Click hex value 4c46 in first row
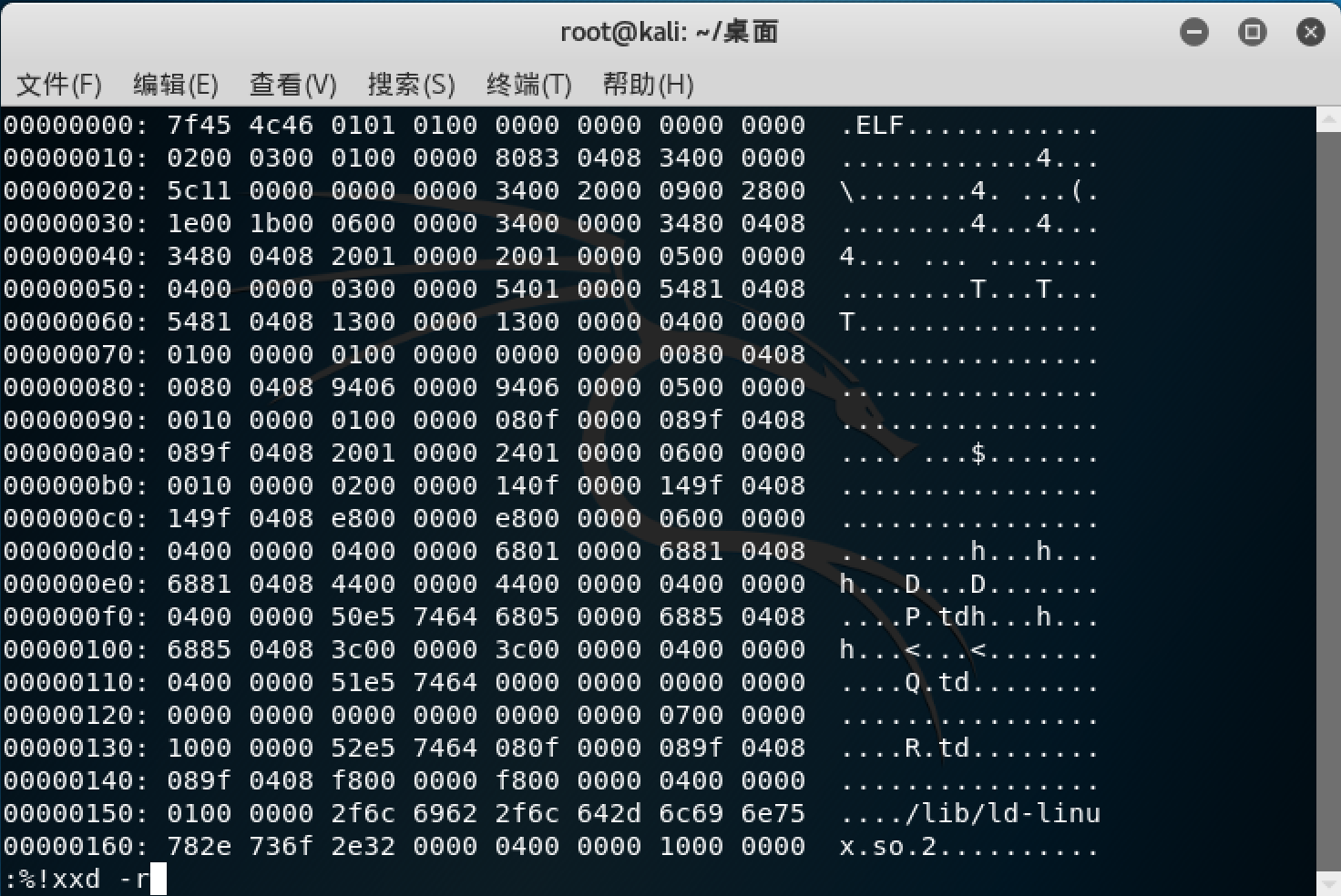This screenshot has width=1341, height=896. coord(282,125)
